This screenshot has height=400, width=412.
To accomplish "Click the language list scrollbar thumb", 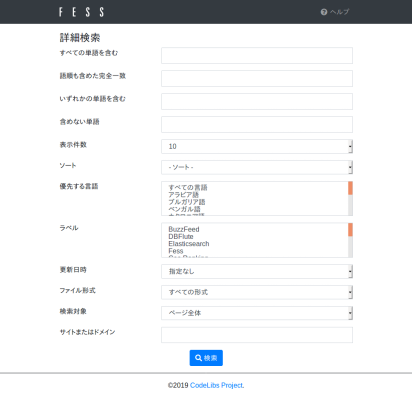I will tap(350, 188).
